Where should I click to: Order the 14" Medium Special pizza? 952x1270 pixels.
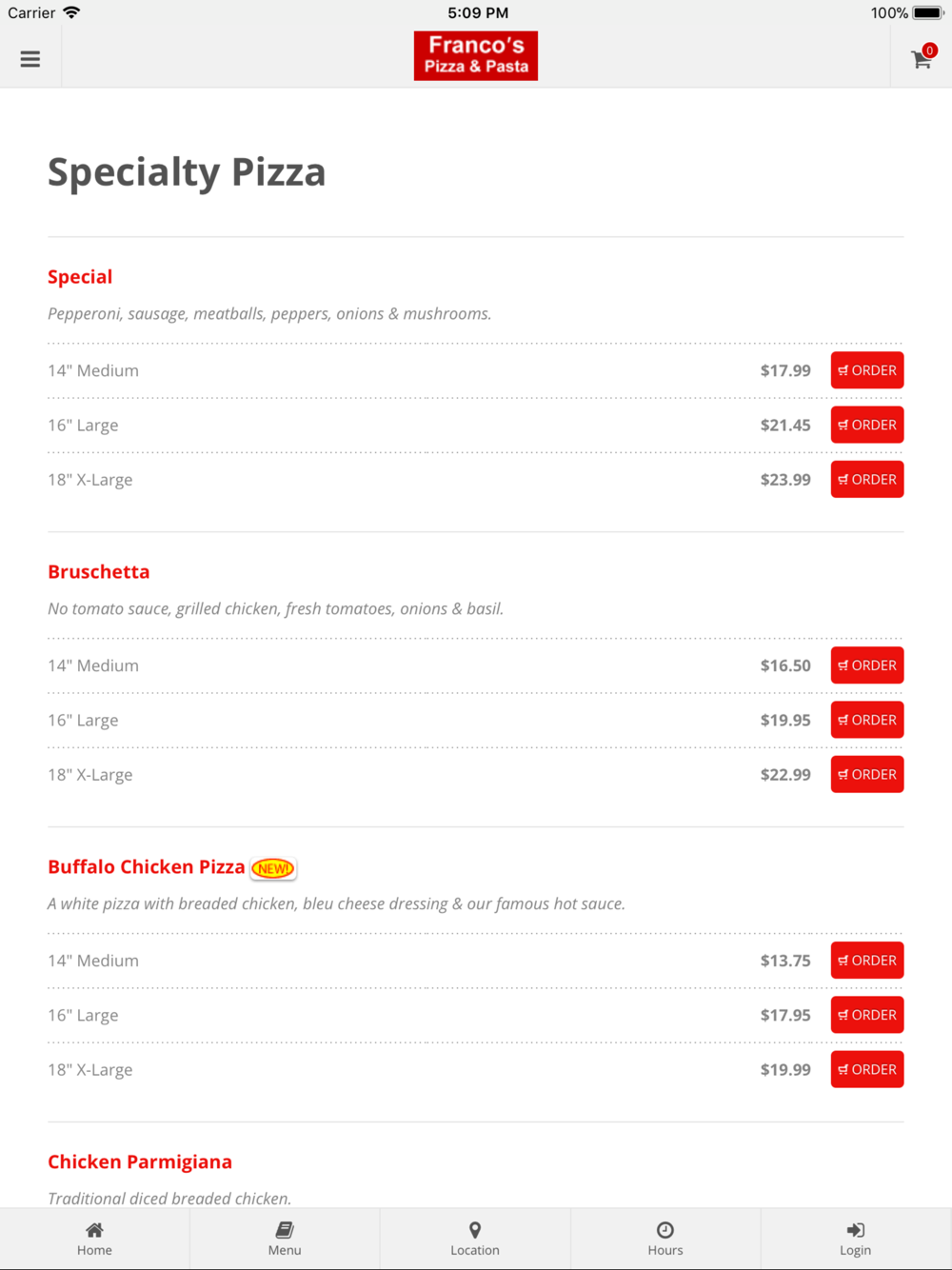click(x=867, y=370)
